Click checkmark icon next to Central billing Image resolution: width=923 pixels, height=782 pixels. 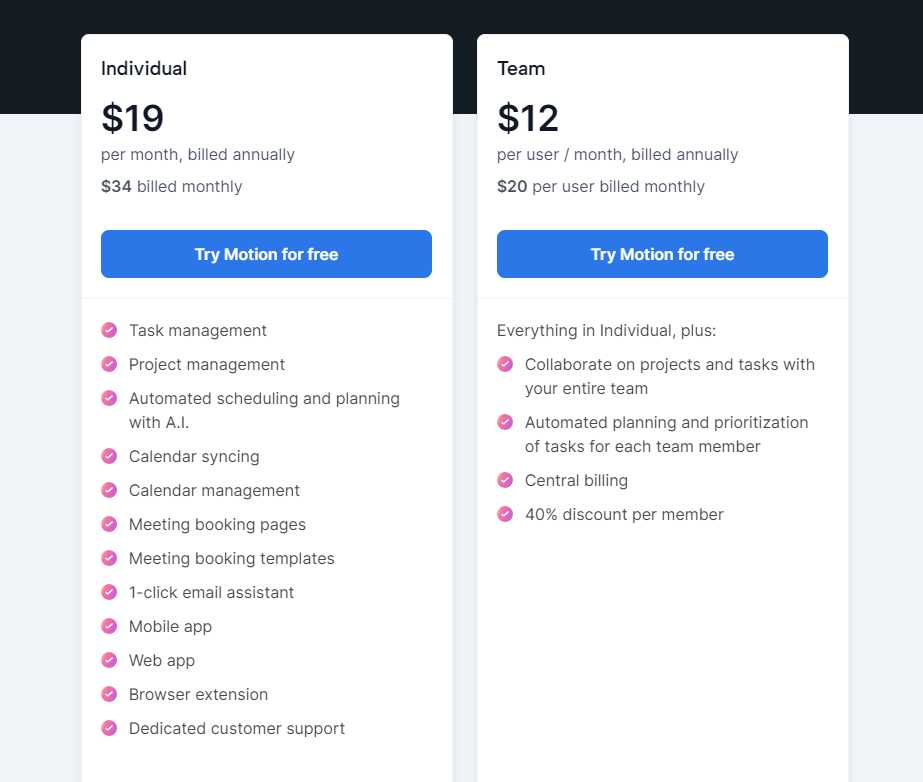click(x=505, y=480)
